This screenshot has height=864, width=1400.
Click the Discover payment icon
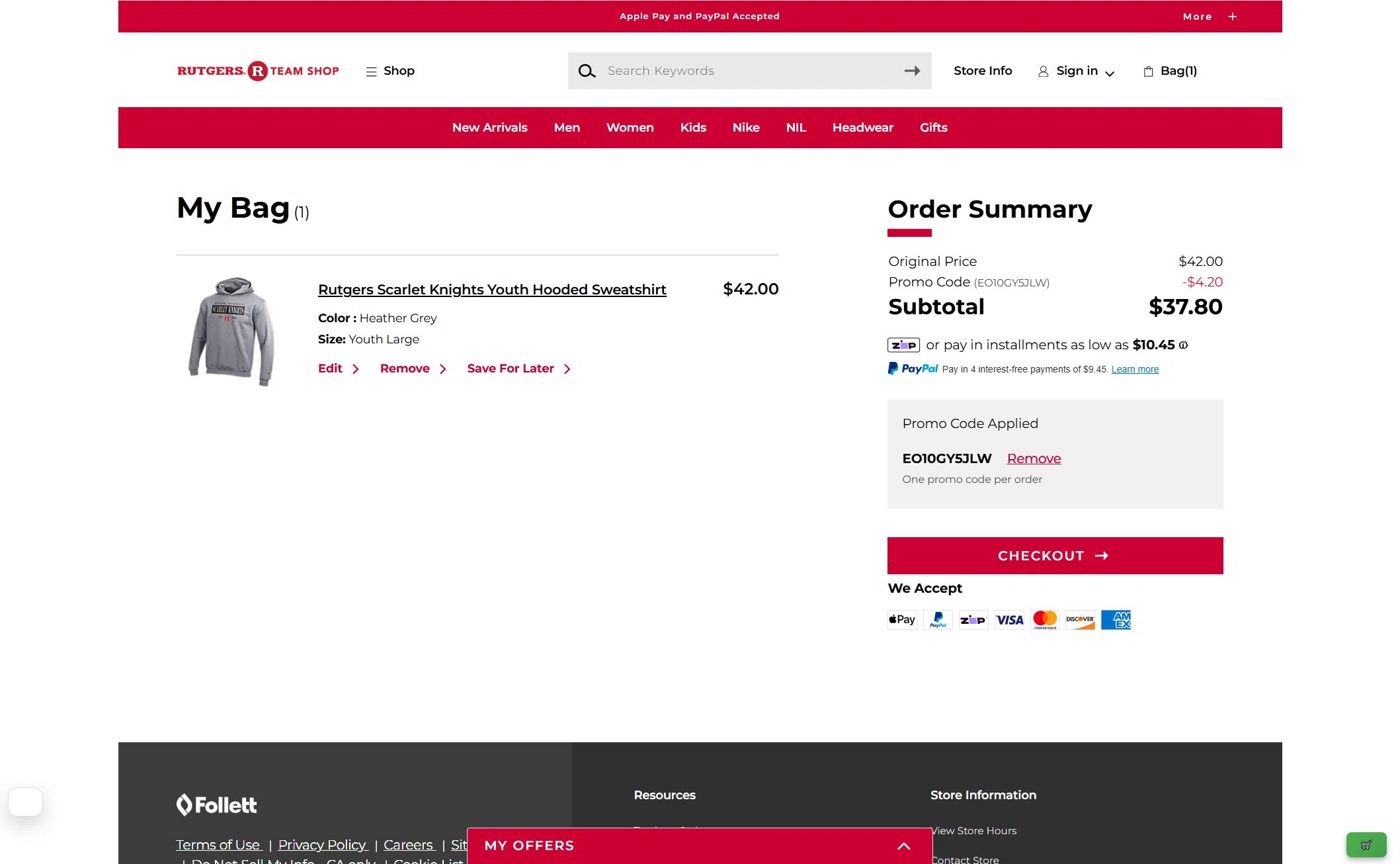click(1080, 620)
